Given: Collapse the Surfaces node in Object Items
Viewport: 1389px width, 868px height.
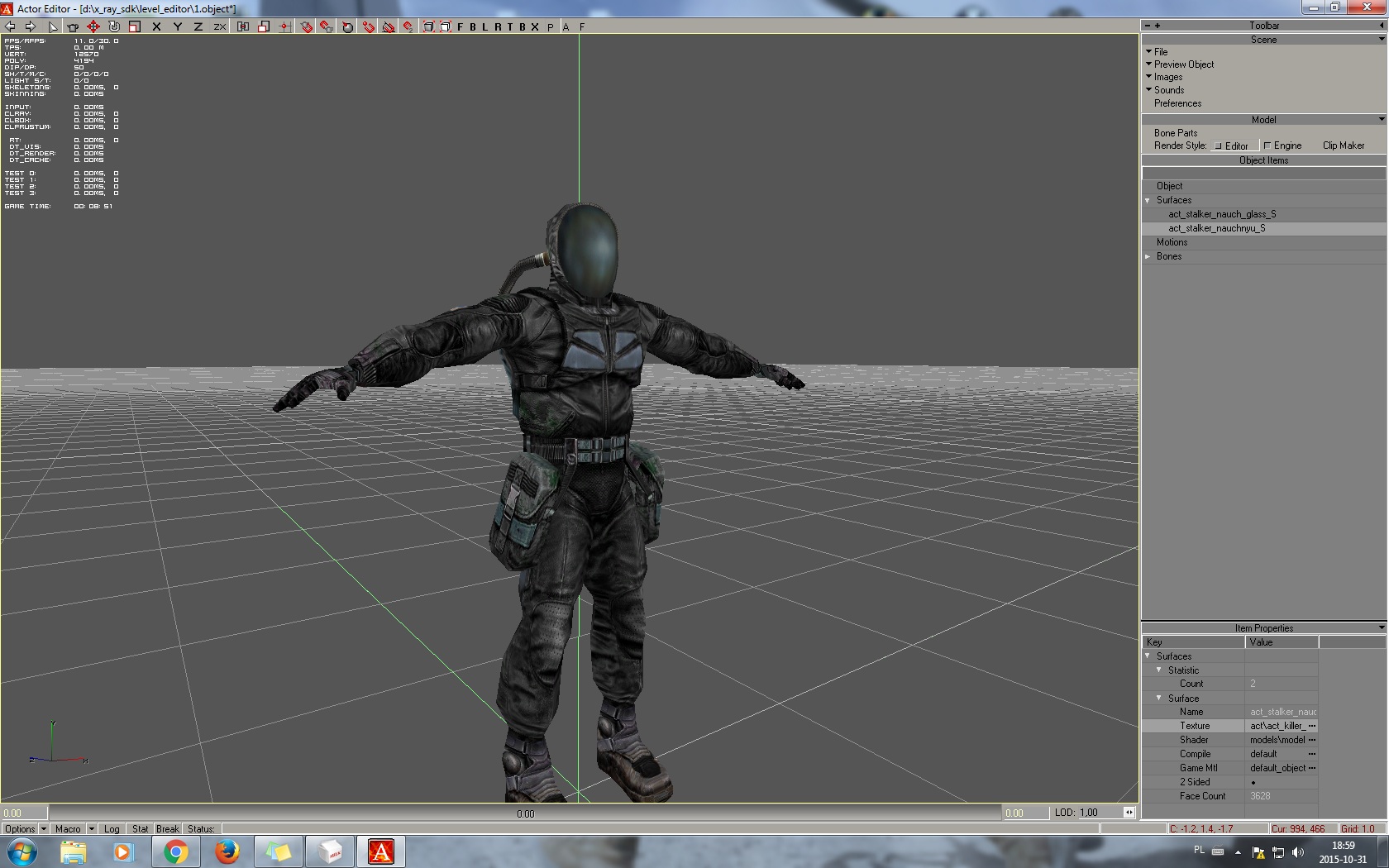Looking at the screenshot, I should coord(1148,200).
